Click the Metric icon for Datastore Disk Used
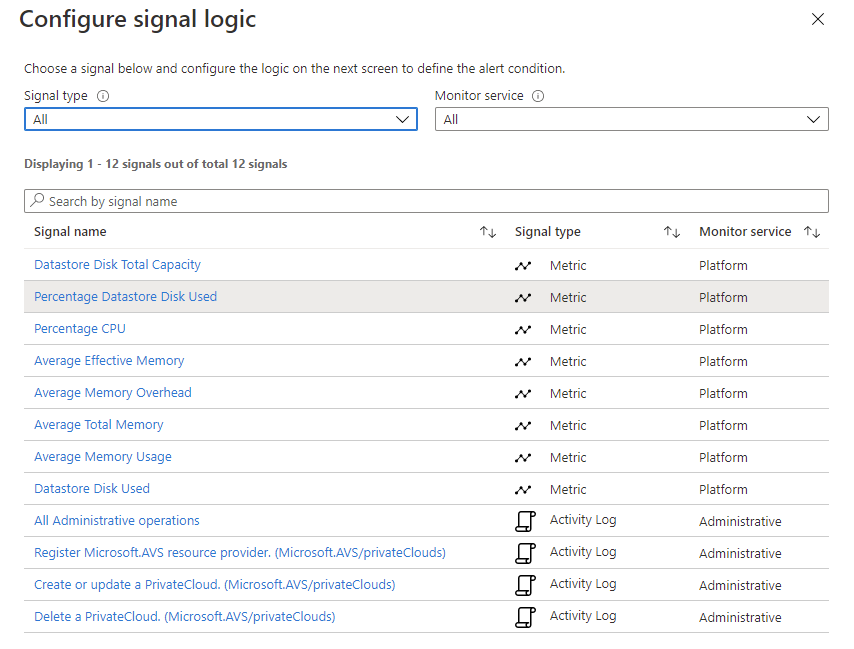The image size is (854, 649). pyautogui.click(x=523, y=489)
